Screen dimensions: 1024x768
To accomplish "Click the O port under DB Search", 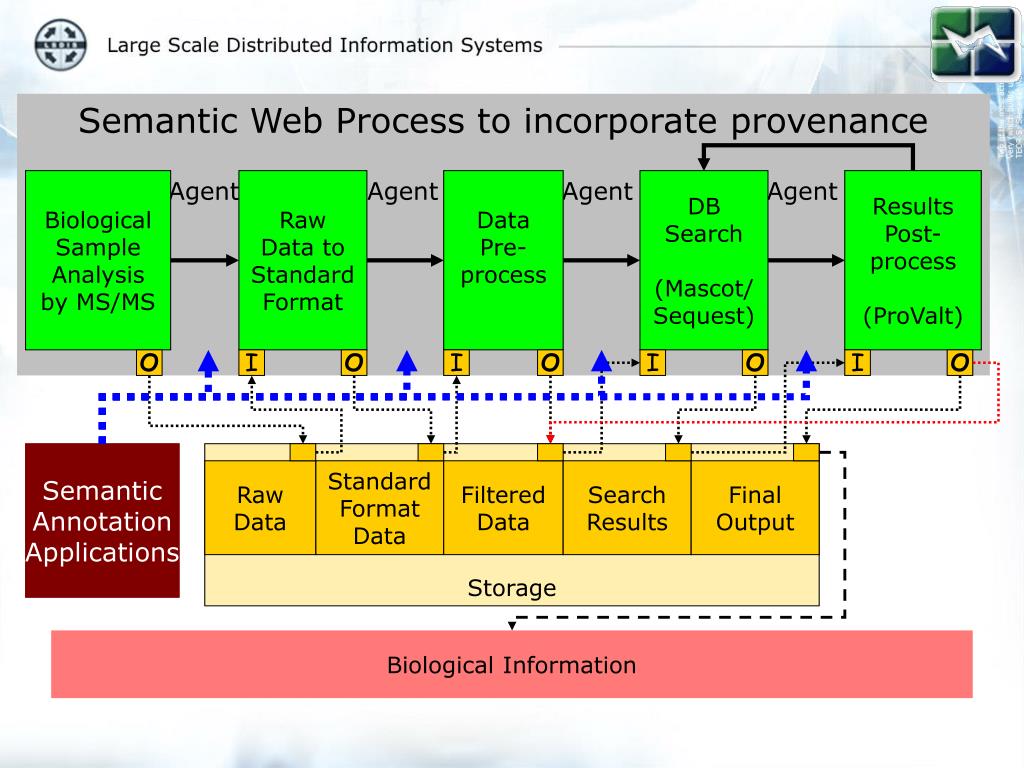I will [x=755, y=362].
